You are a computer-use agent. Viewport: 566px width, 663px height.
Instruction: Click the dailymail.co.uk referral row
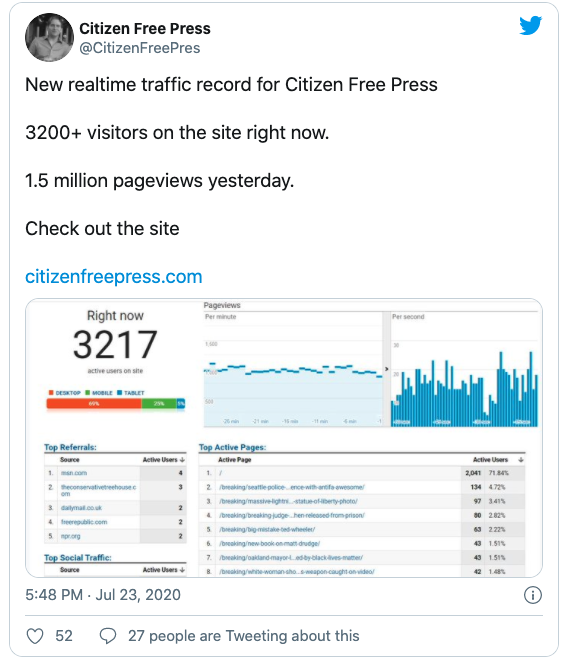pyautogui.click(x=115, y=508)
